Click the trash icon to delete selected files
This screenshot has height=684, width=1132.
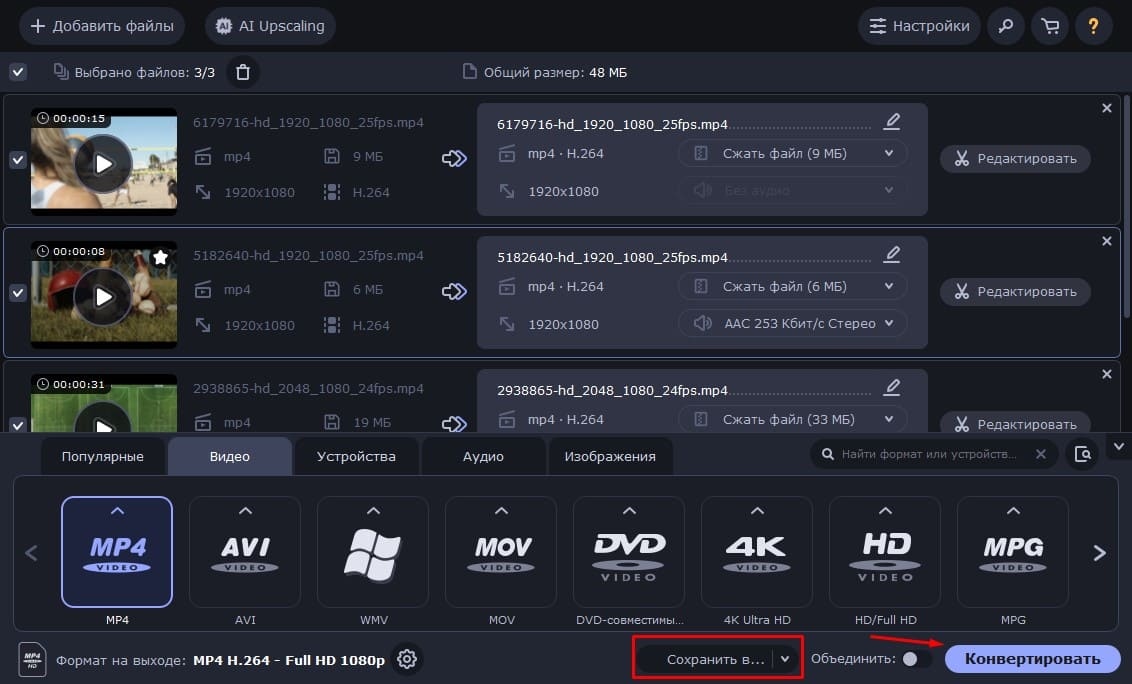[x=242, y=72]
